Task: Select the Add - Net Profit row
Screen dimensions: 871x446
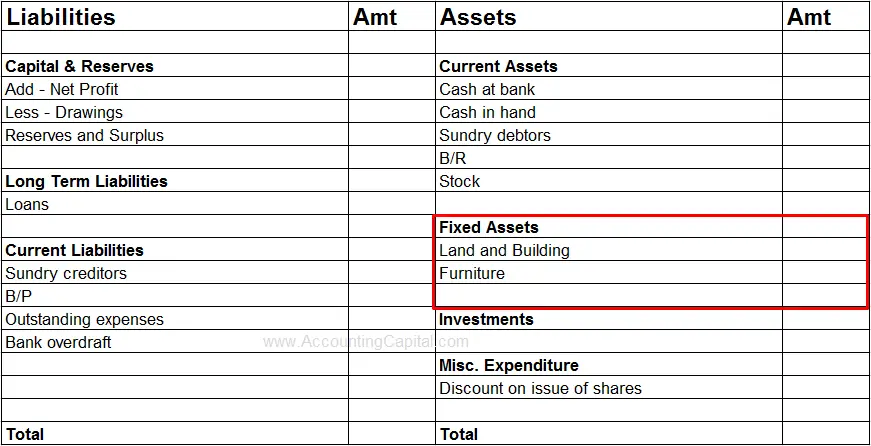Action: [x=62, y=89]
